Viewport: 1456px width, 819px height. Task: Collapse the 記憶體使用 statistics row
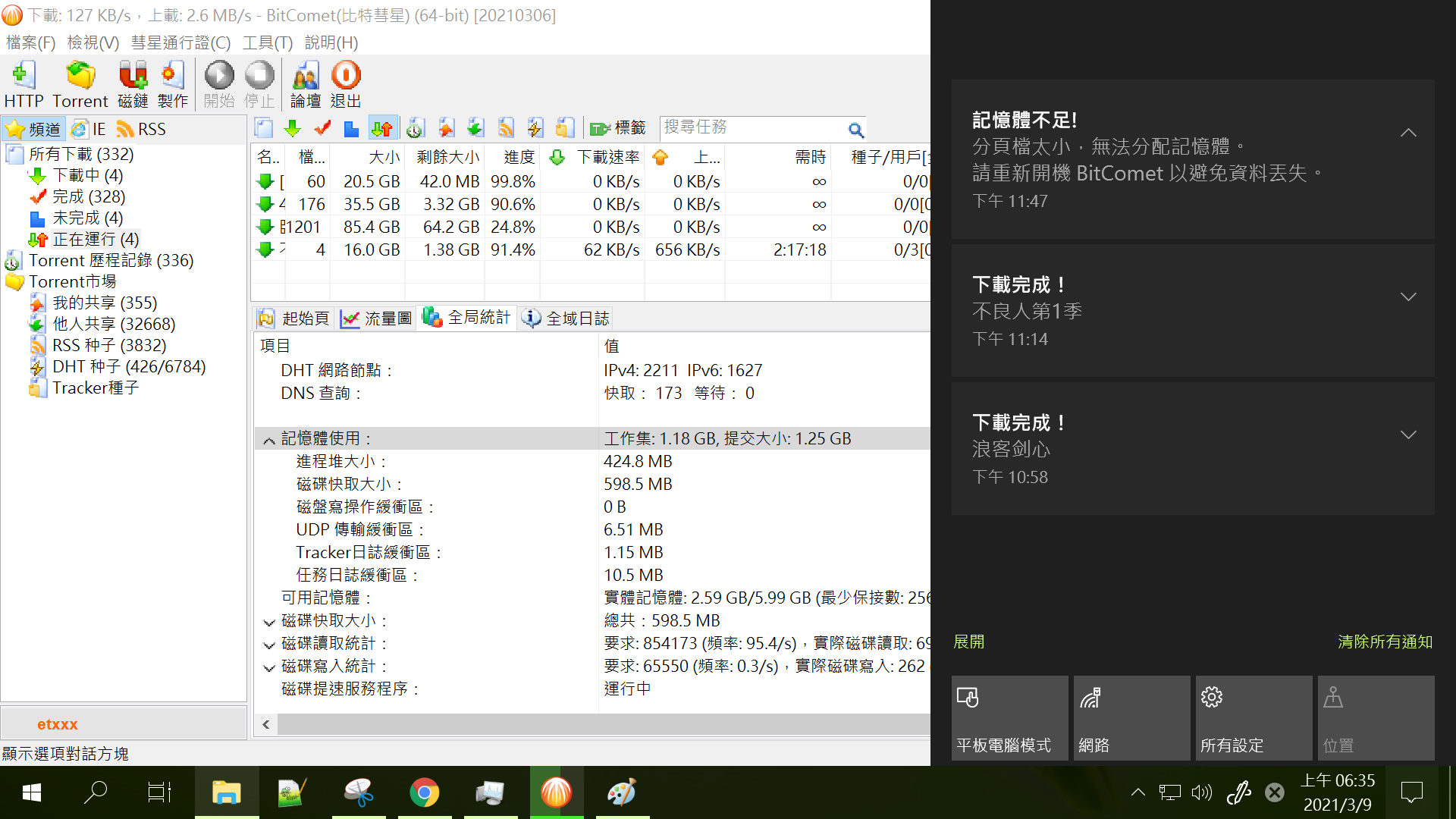click(x=269, y=440)
